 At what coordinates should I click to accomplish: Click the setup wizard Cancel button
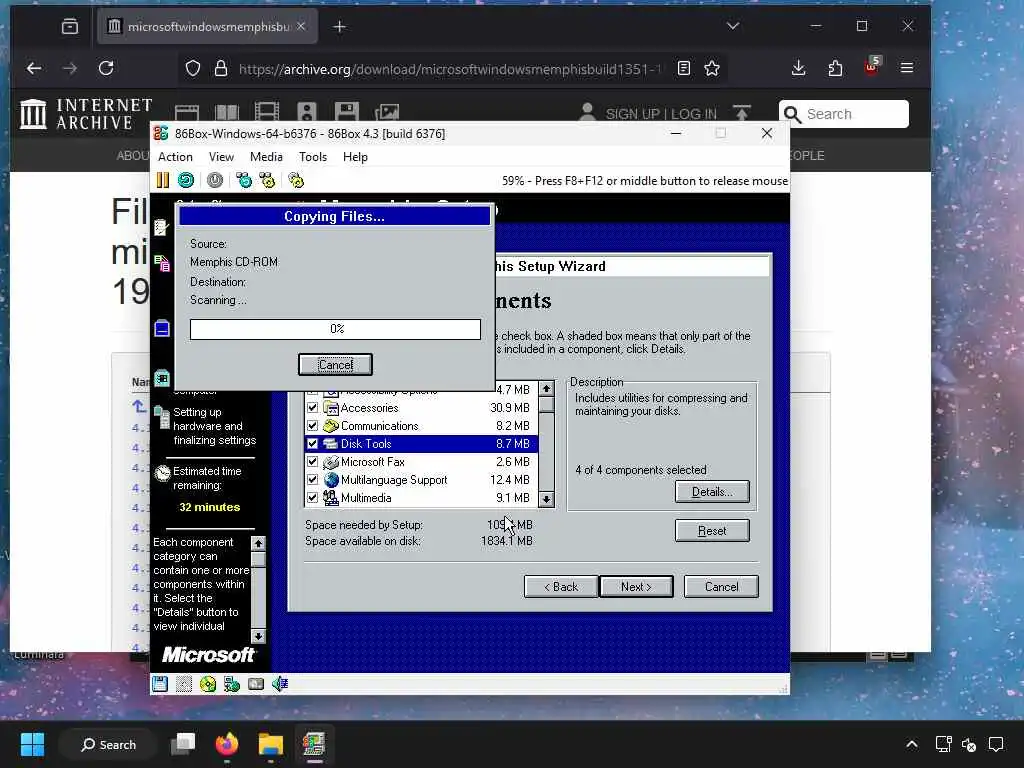(722, 586)
